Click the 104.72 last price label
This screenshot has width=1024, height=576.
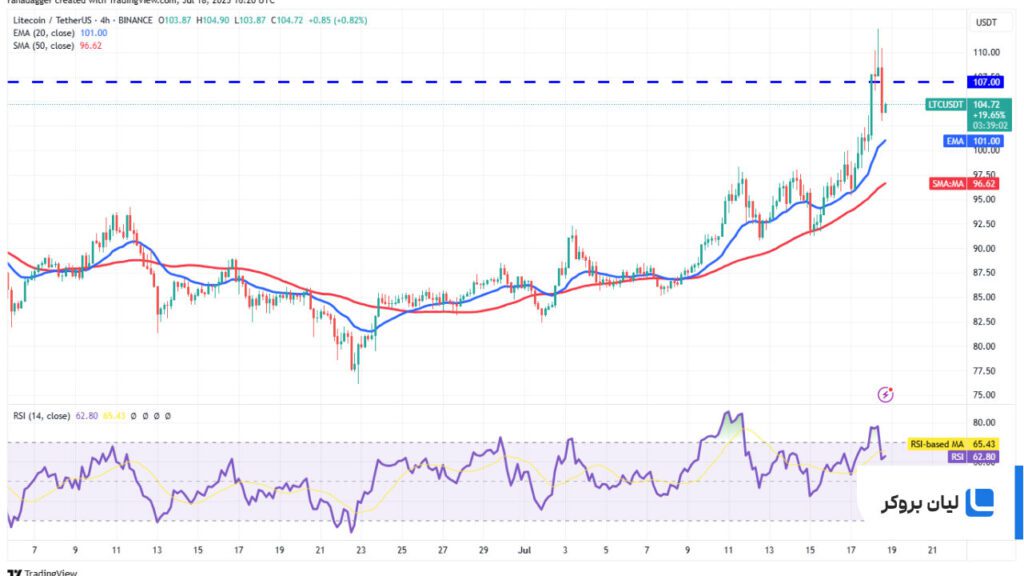click(986, 104)
